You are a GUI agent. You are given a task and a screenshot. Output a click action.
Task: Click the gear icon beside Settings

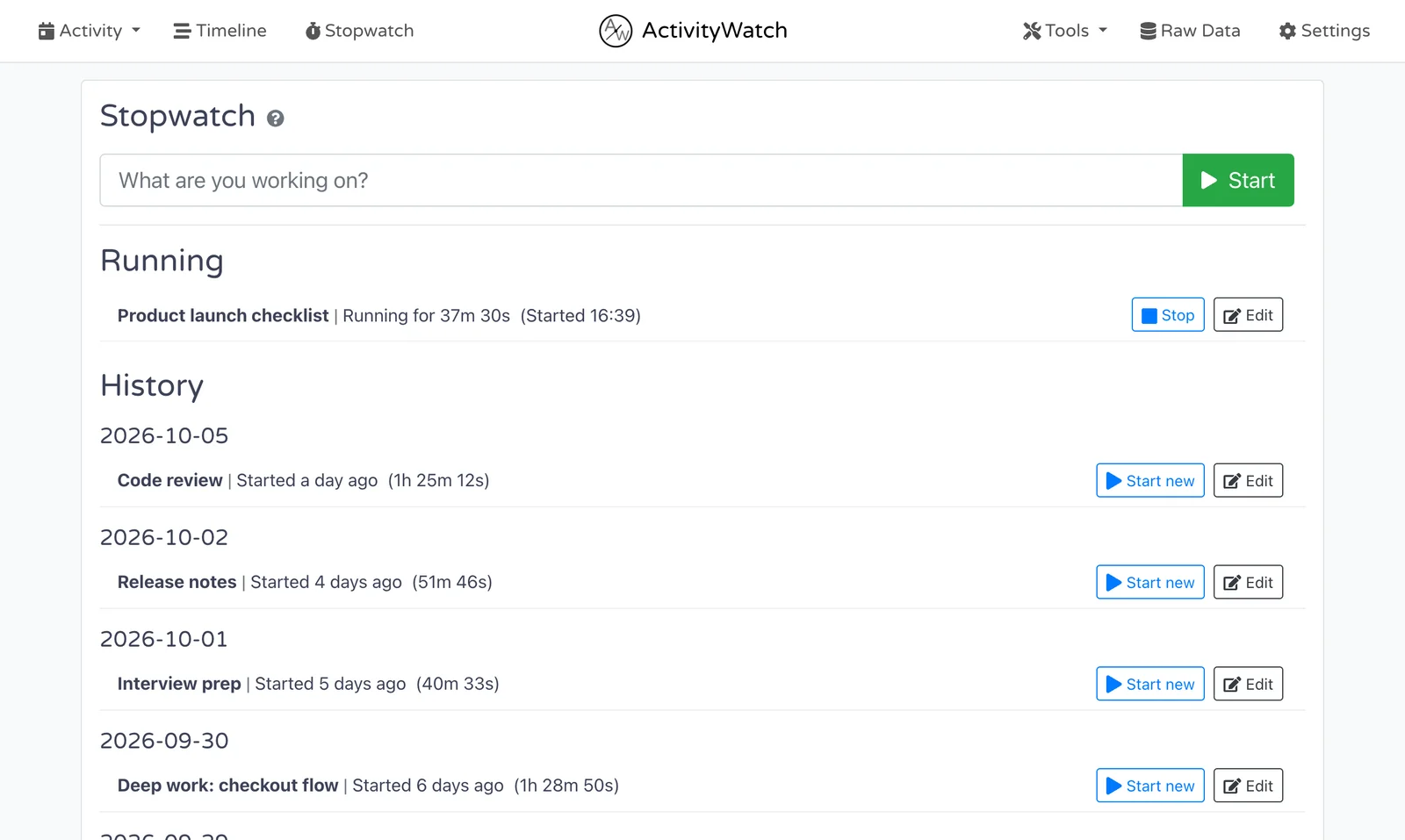pyautogui.click(x=1287, y=31)
